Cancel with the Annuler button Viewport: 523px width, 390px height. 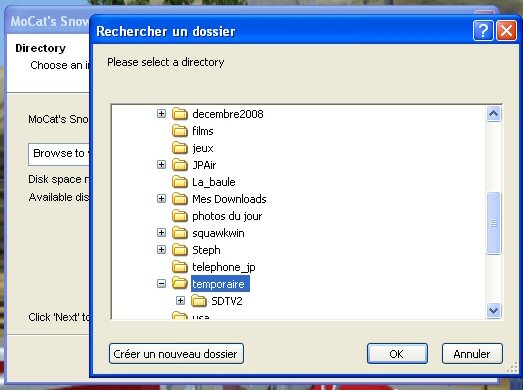(472, 354)
